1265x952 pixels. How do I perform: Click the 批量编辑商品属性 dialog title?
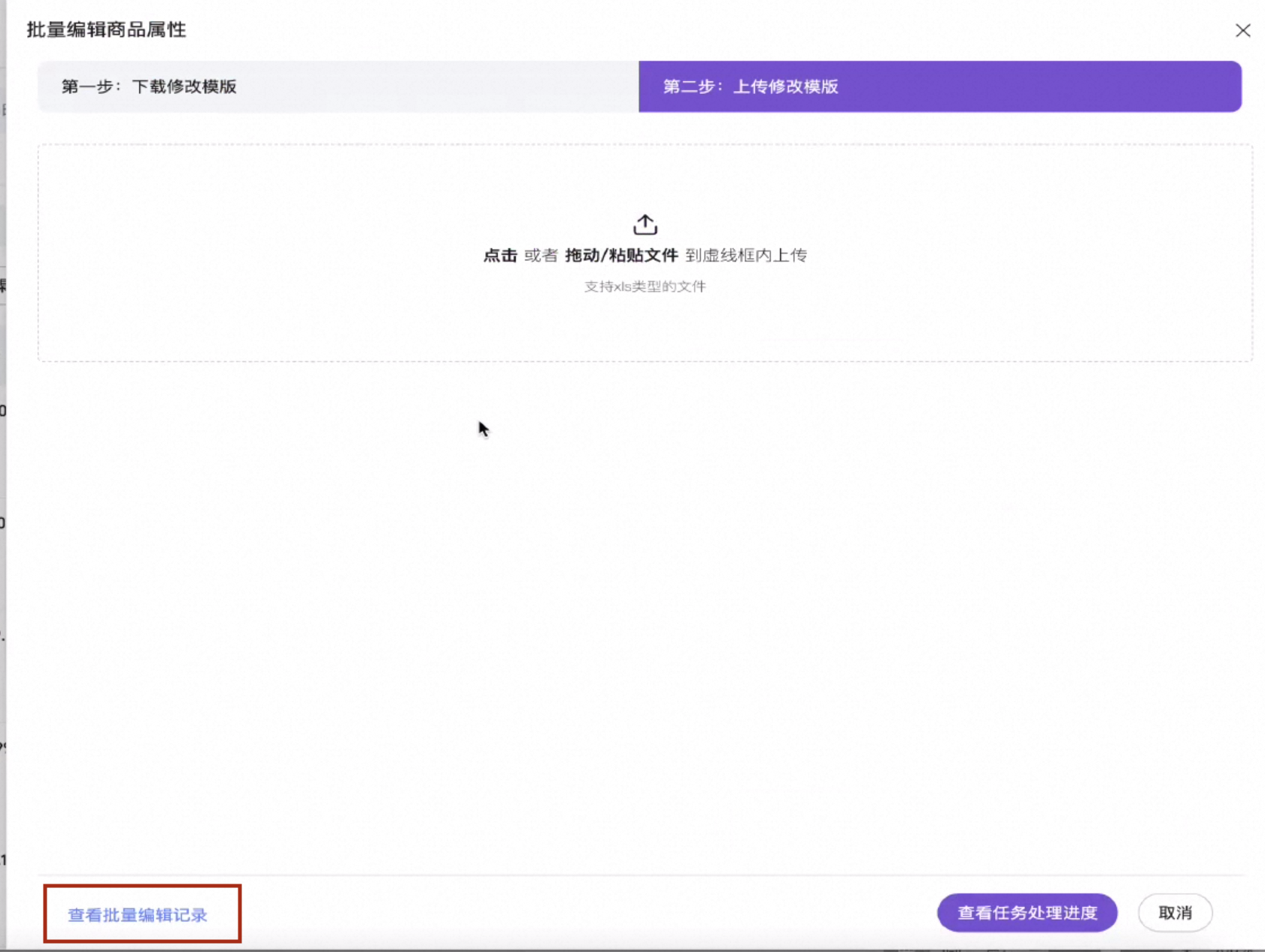106,29
